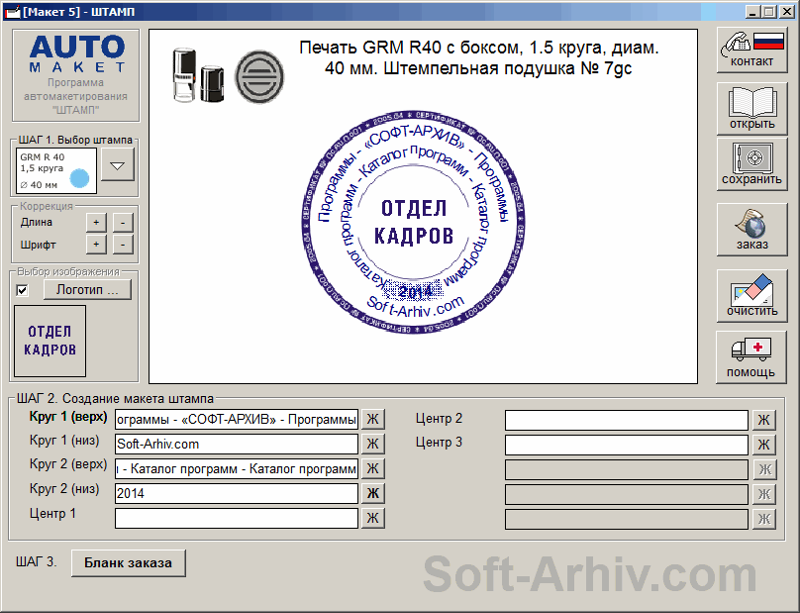Toggle bold for Центр 2 field
The image size is (800, 613).
click(x=764, y=420)
